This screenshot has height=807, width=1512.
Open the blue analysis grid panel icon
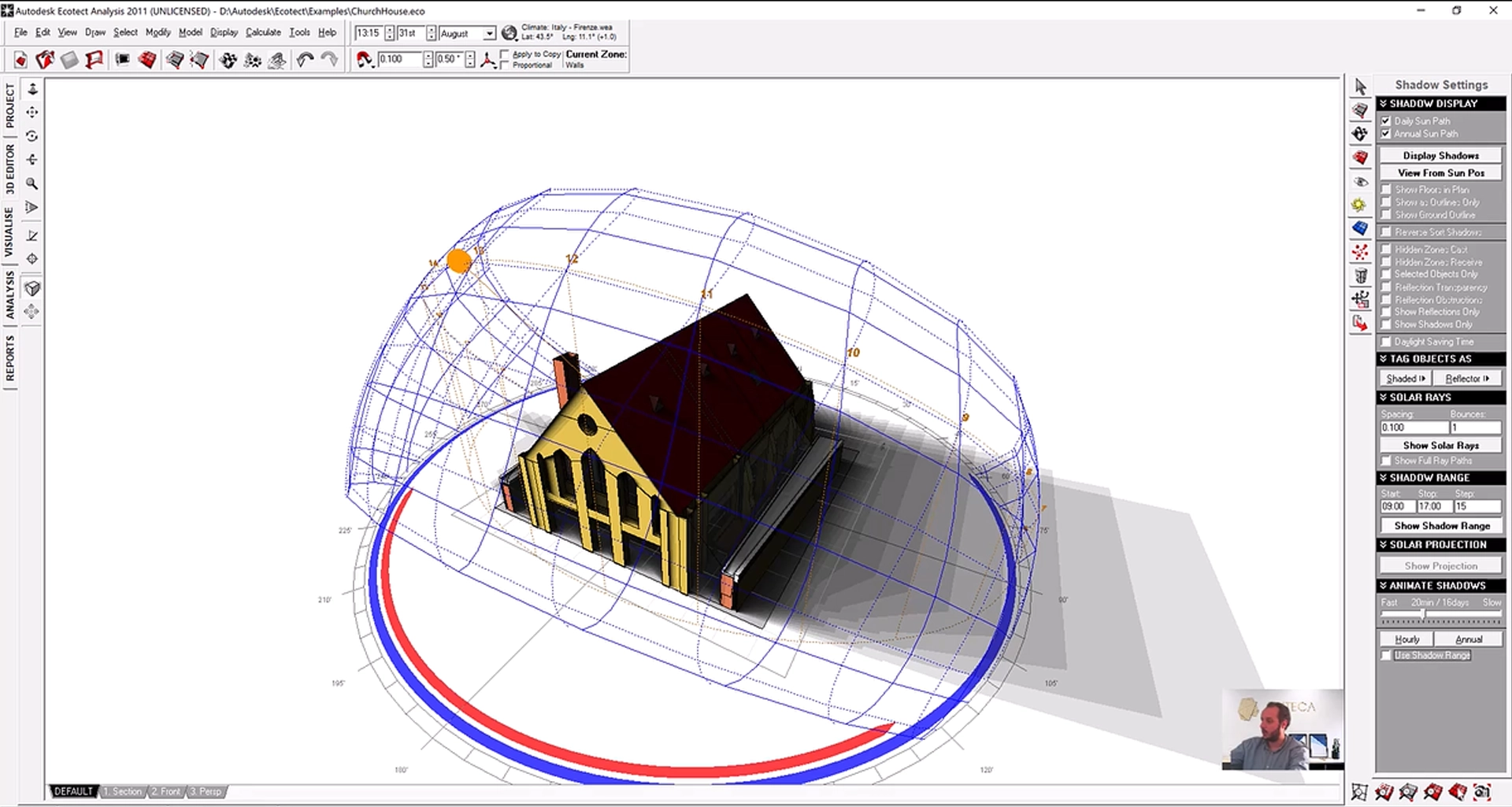pyautogui.click(x=1360, y=229)
